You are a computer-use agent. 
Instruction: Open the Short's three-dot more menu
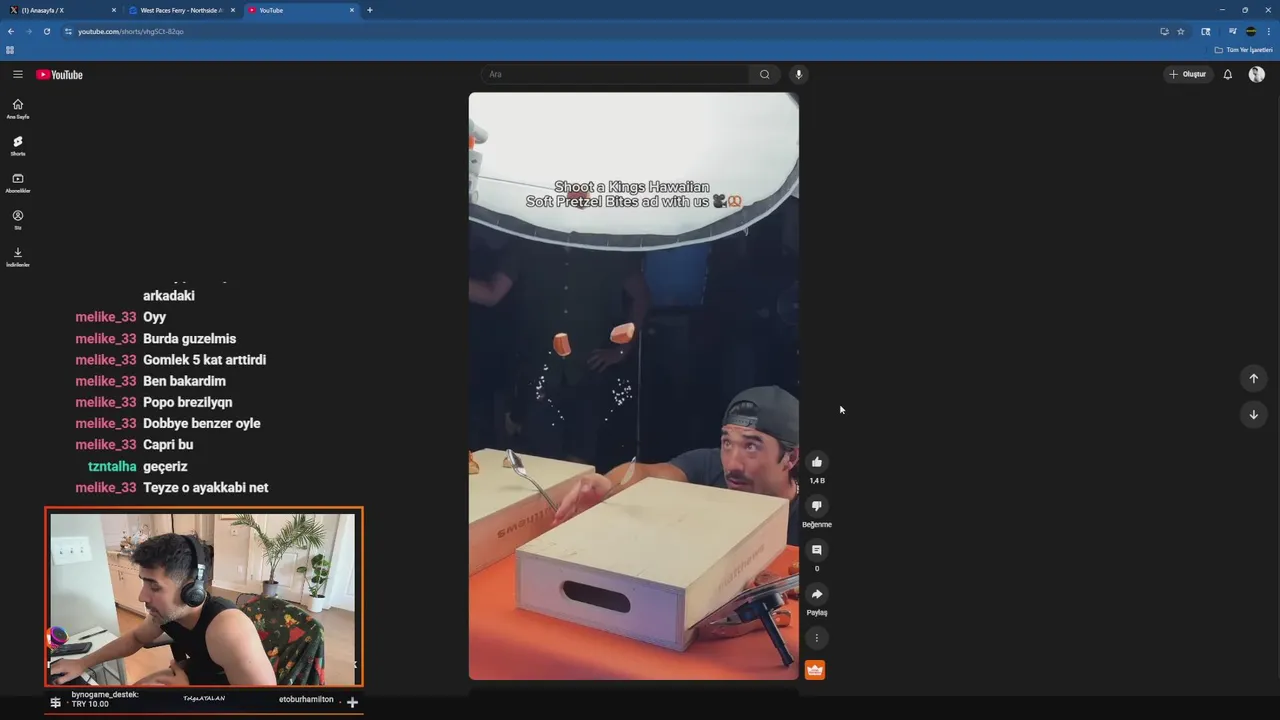point(817,638)
